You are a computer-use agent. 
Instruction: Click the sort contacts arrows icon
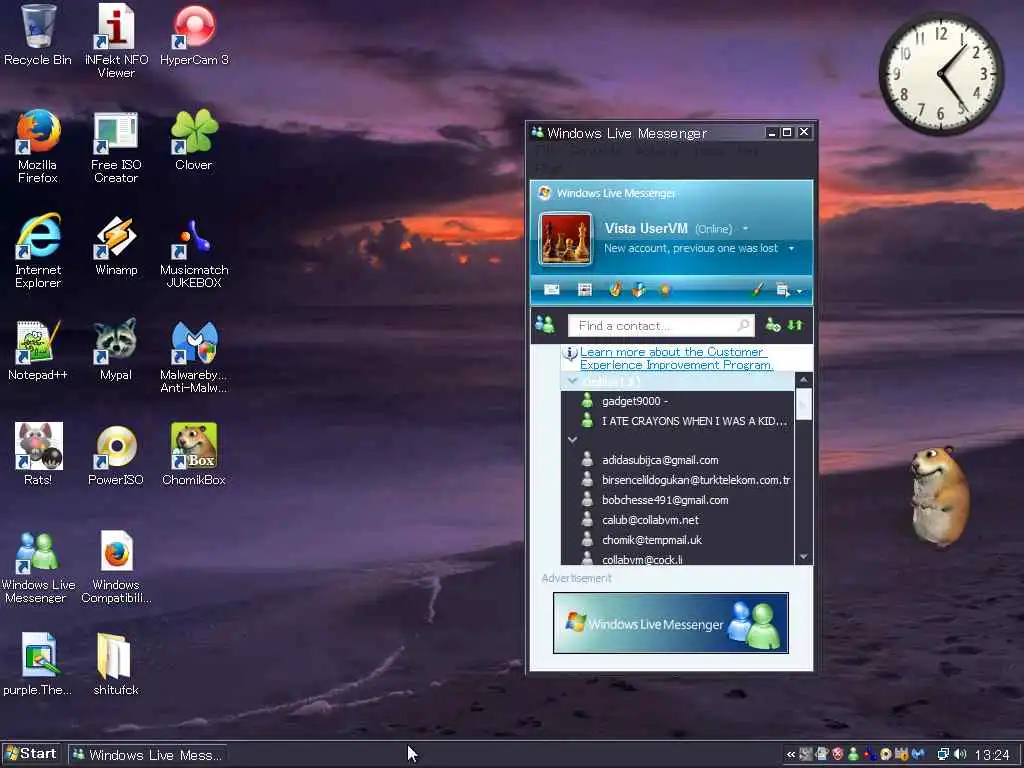(795, 325)
